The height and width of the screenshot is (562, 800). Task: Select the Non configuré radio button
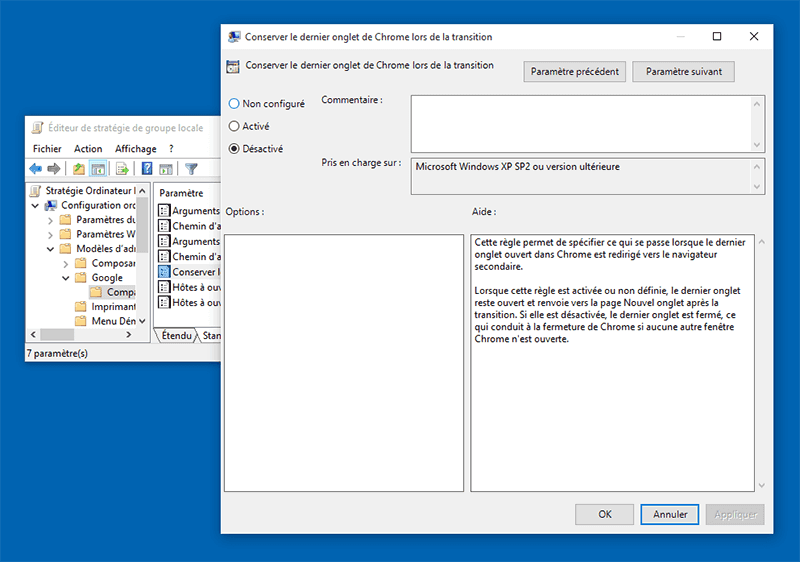pos(234,104)
